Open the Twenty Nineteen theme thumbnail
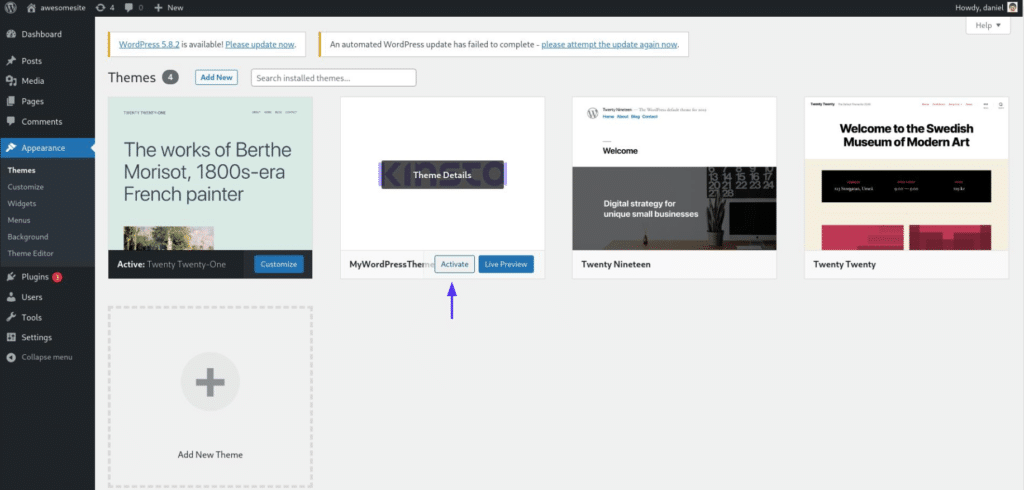The image size is (1024, 490). (x=675, y=174)
